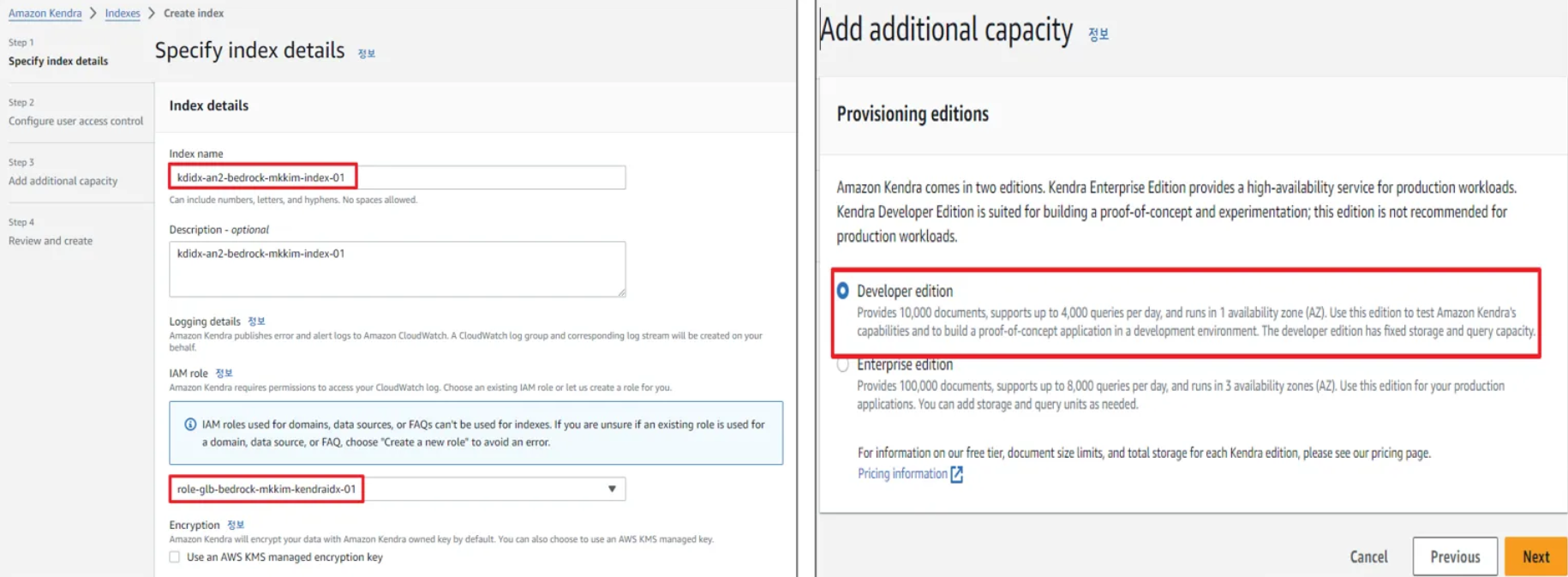Screen dimensions: 1568x577
Task: Click the Description optional text area
Action: (397, 269)
